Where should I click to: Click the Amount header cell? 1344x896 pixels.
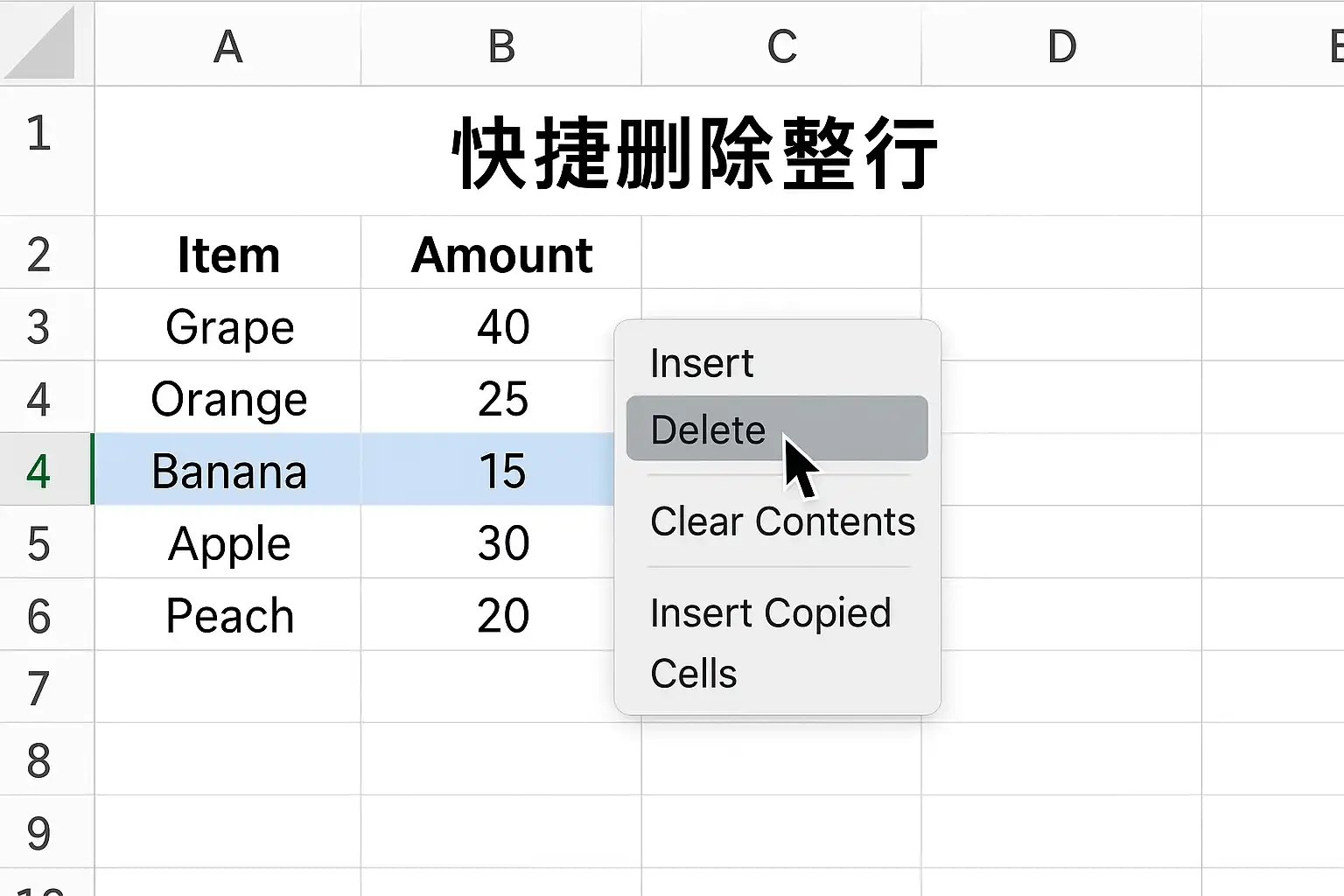pos(501,253)
